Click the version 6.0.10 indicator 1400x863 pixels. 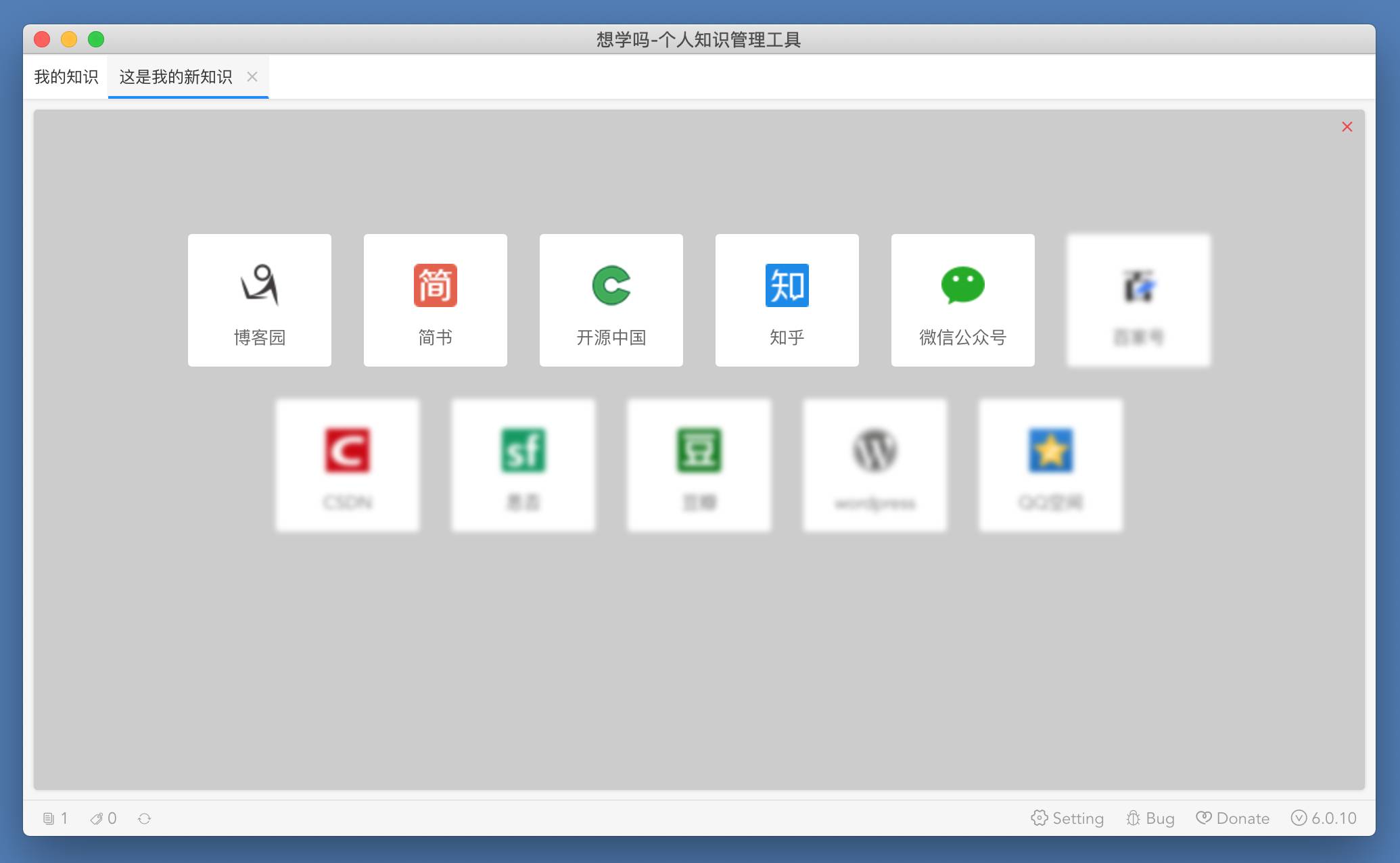pyautogui.click(x=1324, y=818)
